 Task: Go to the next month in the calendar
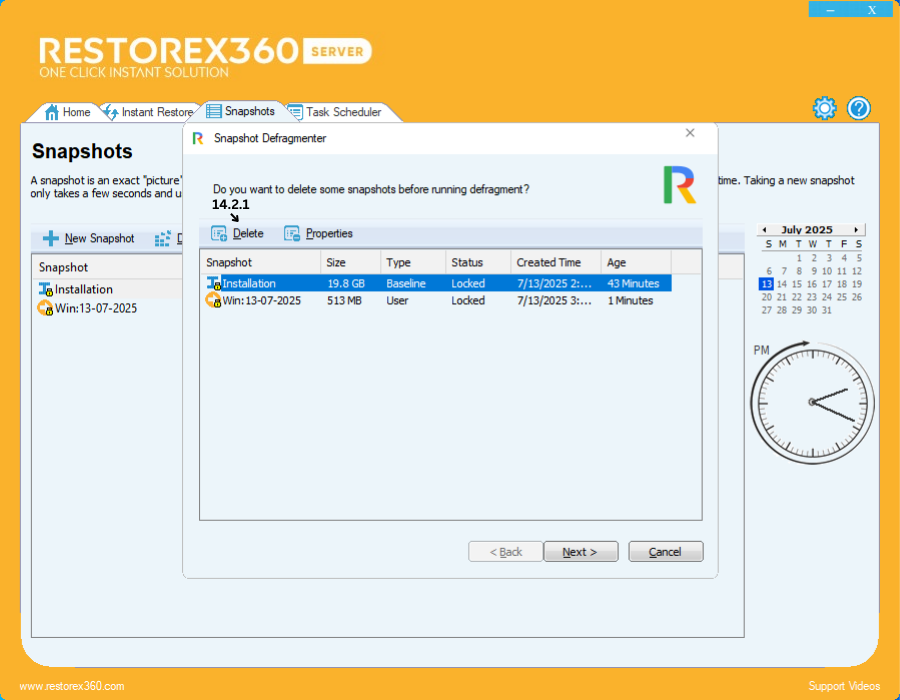[856, 230]
